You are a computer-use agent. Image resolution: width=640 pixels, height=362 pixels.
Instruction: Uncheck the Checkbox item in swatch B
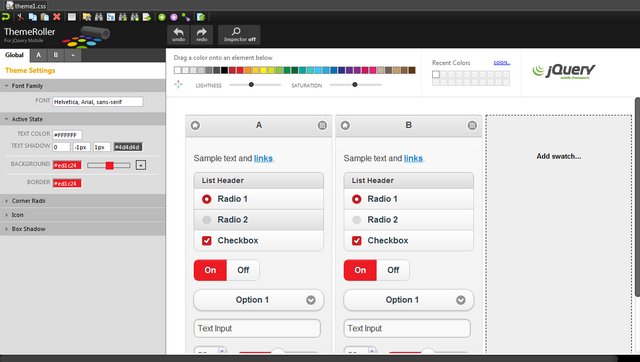[409, 240]
